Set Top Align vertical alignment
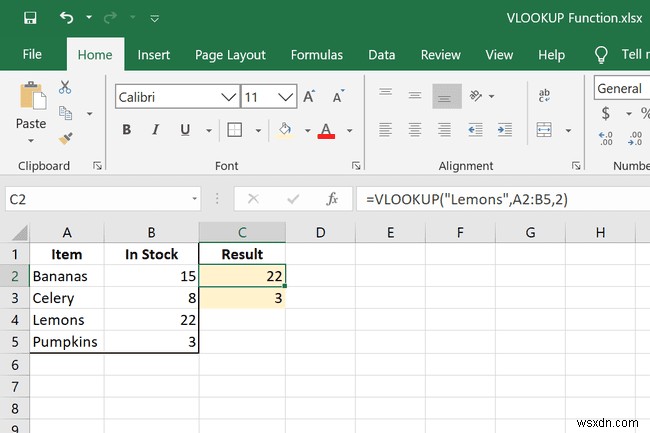This screenshot has width=650, height=433. [386, 92]
